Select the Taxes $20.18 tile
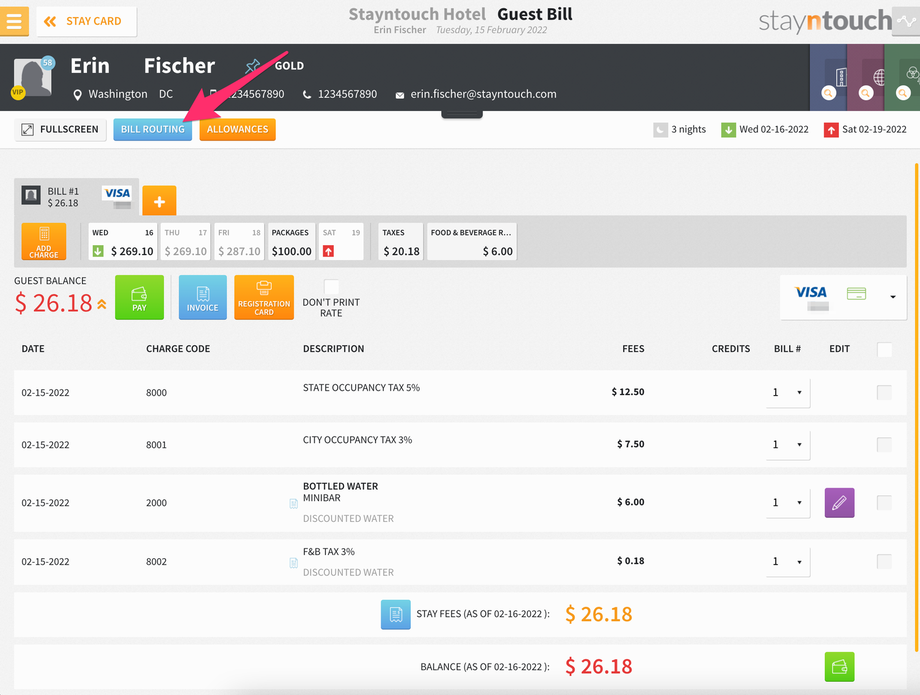This screenshot has width=920, height=695. [x=401, y=241]
